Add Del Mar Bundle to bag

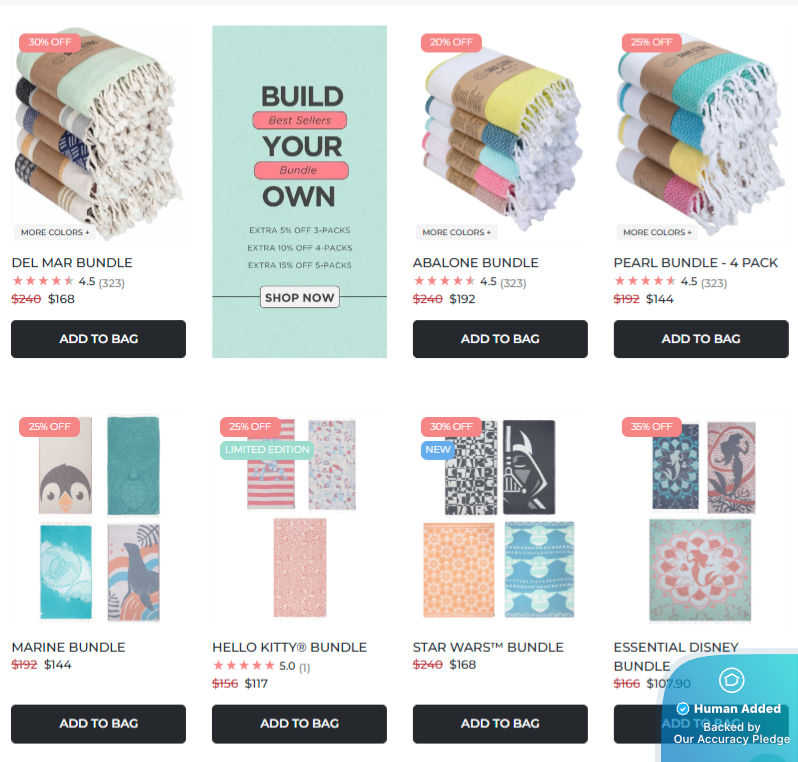click(x=98, y=339)
